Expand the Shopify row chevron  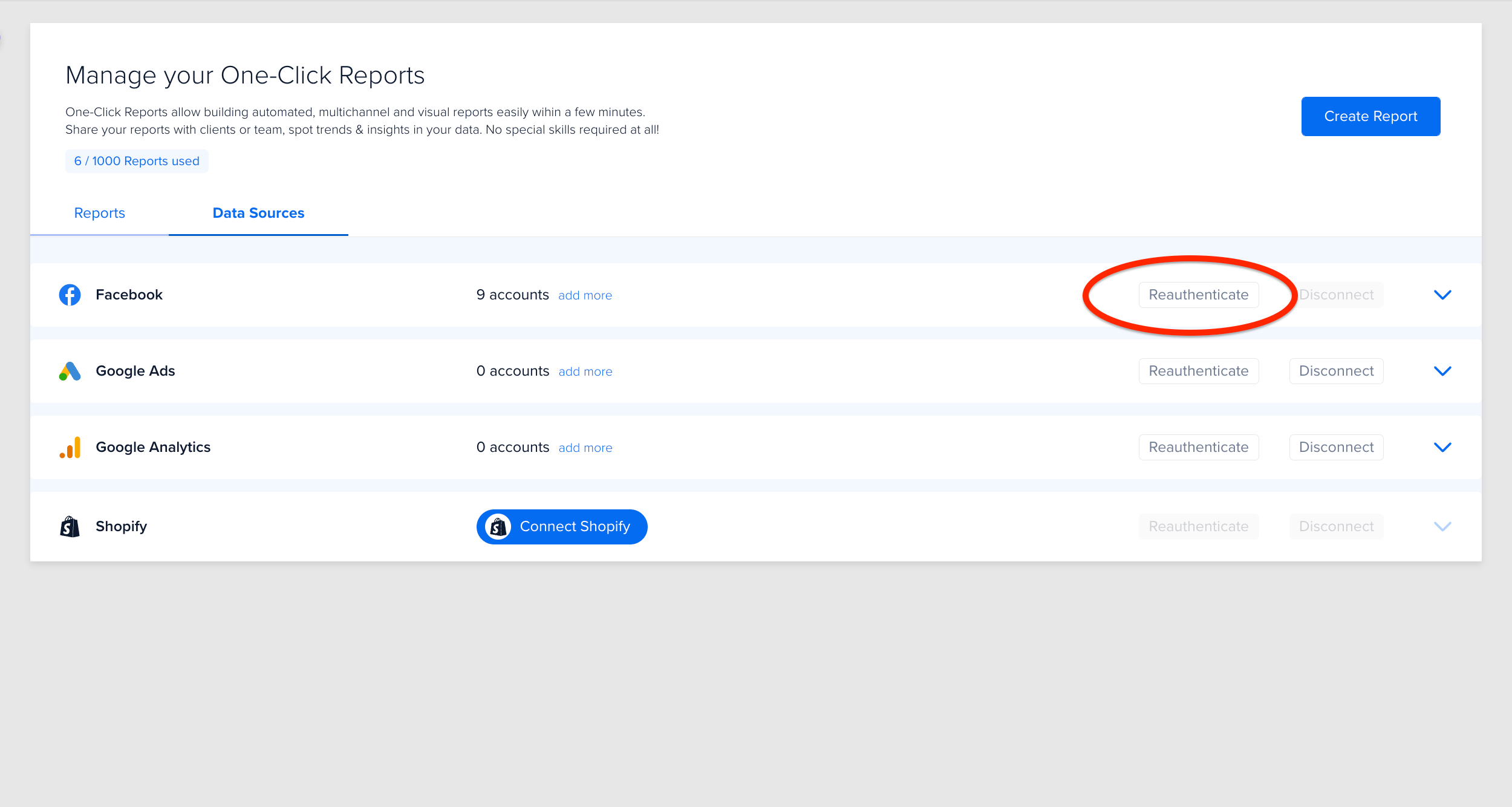(x=1442, y=526)
